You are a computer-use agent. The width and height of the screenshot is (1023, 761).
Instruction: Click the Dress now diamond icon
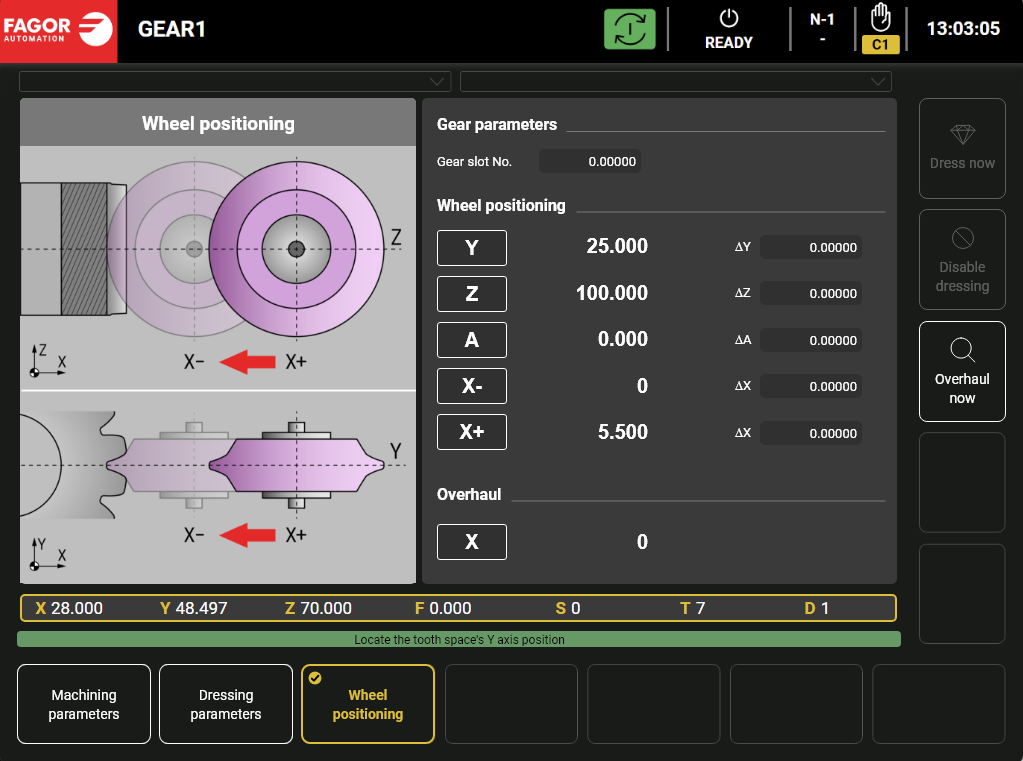pyautogui.click(x=962, y=135)
